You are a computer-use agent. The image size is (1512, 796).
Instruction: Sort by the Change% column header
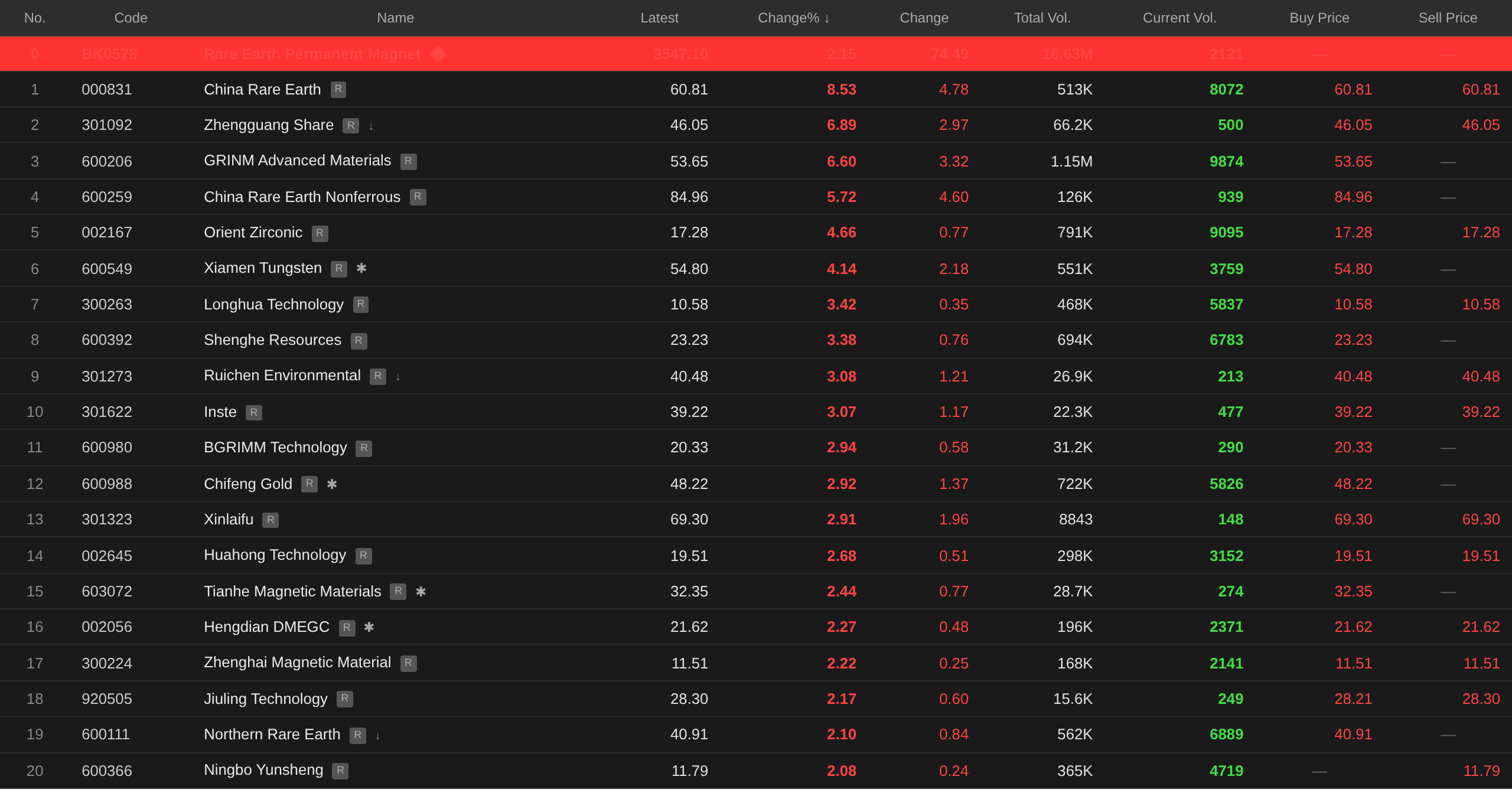794,18
